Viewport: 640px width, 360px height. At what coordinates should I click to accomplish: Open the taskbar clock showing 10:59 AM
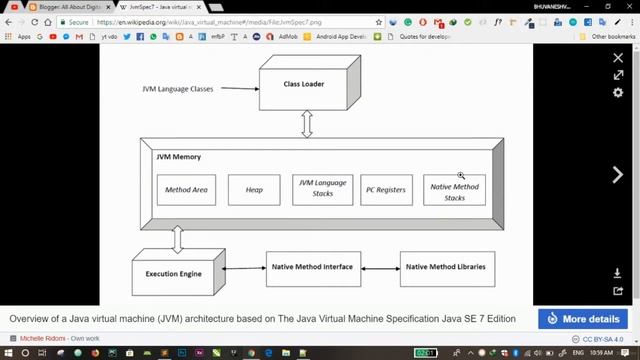[601, 353]
